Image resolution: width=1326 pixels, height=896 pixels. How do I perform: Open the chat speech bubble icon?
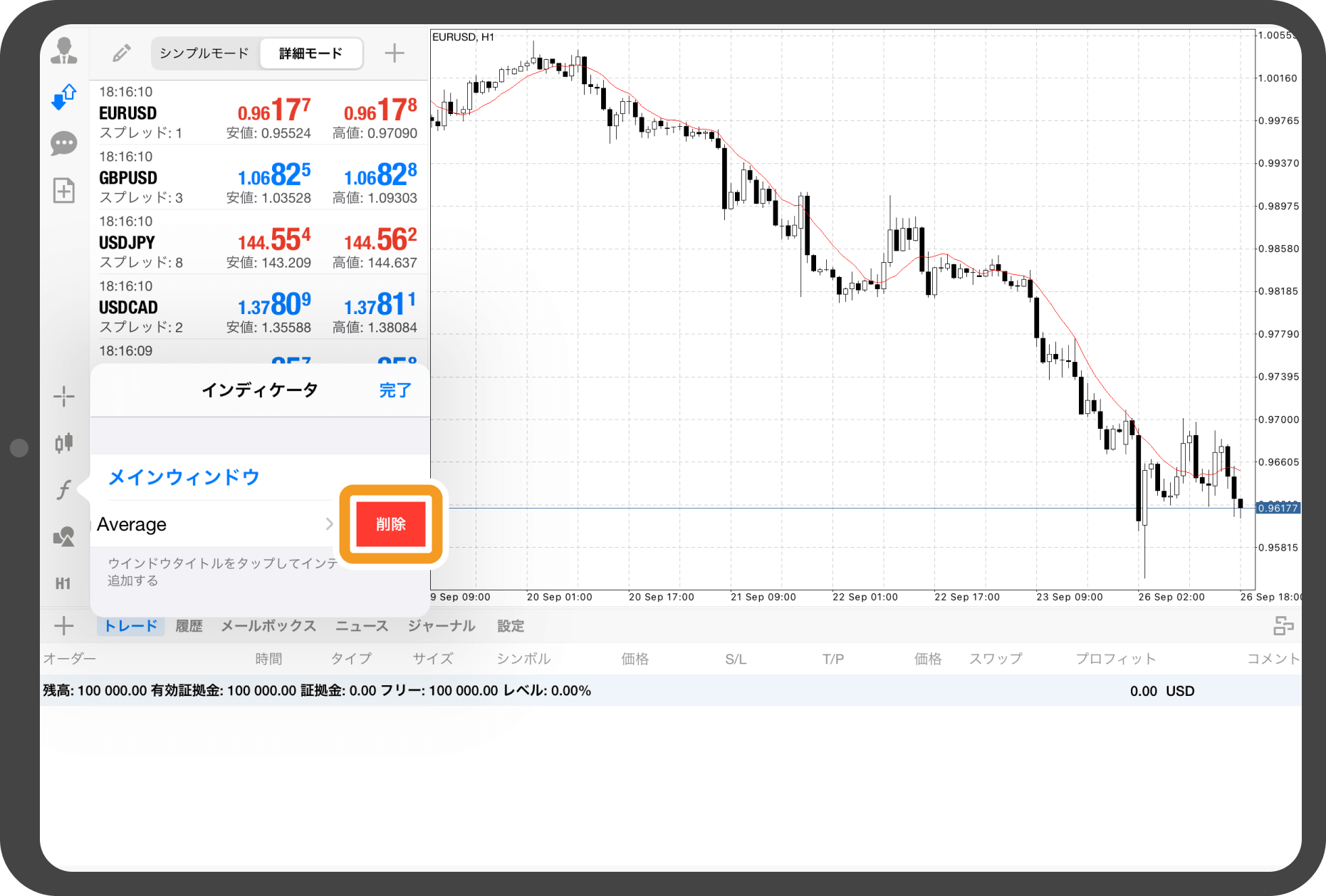pos(64,143)
